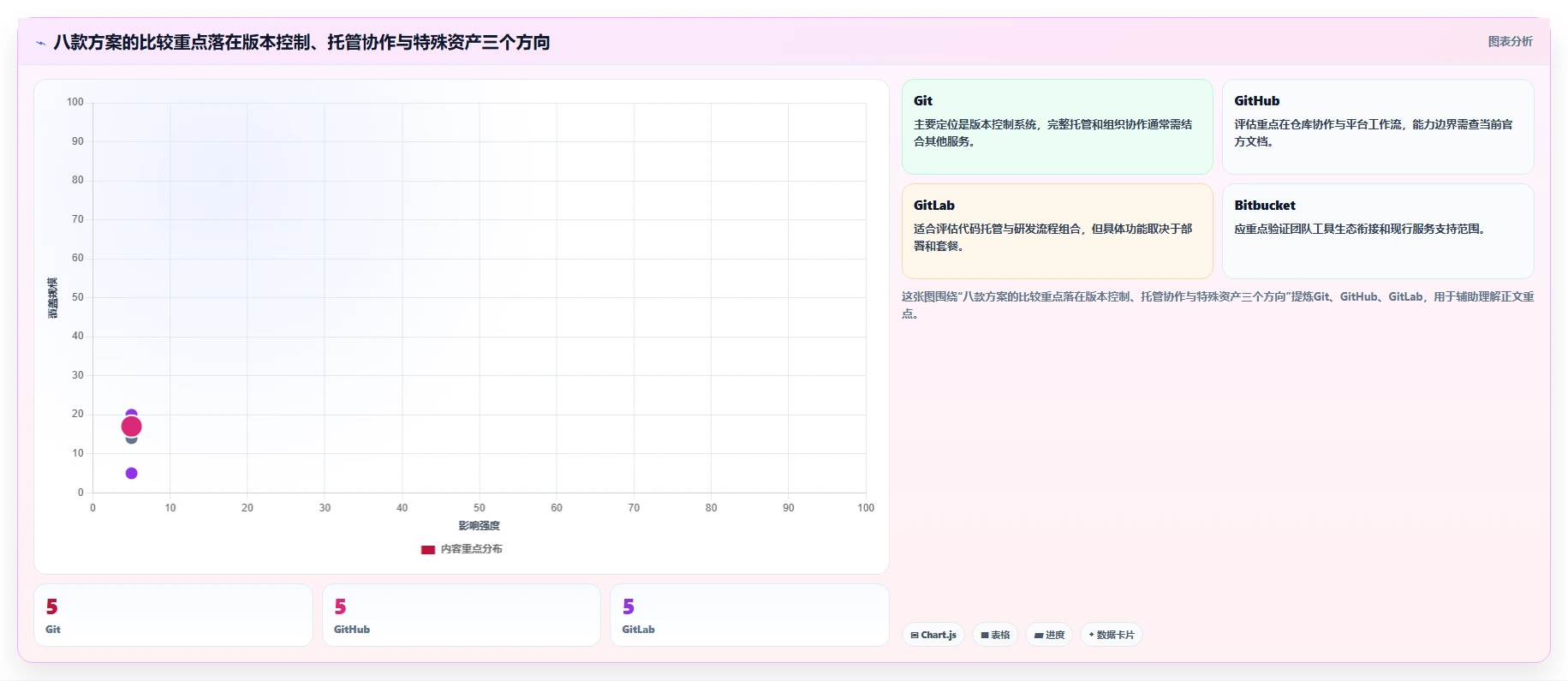Click the 影响强度 x-axis title
1568x681 pixels.
(x=479, y=526)
